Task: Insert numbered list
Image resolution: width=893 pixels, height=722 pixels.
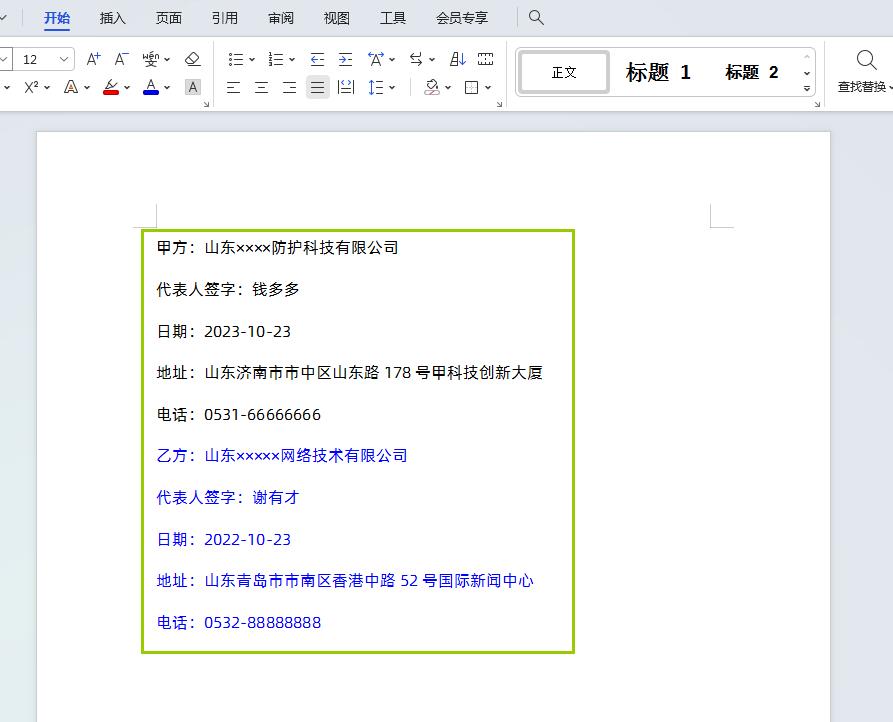Action: click(276, 59)
